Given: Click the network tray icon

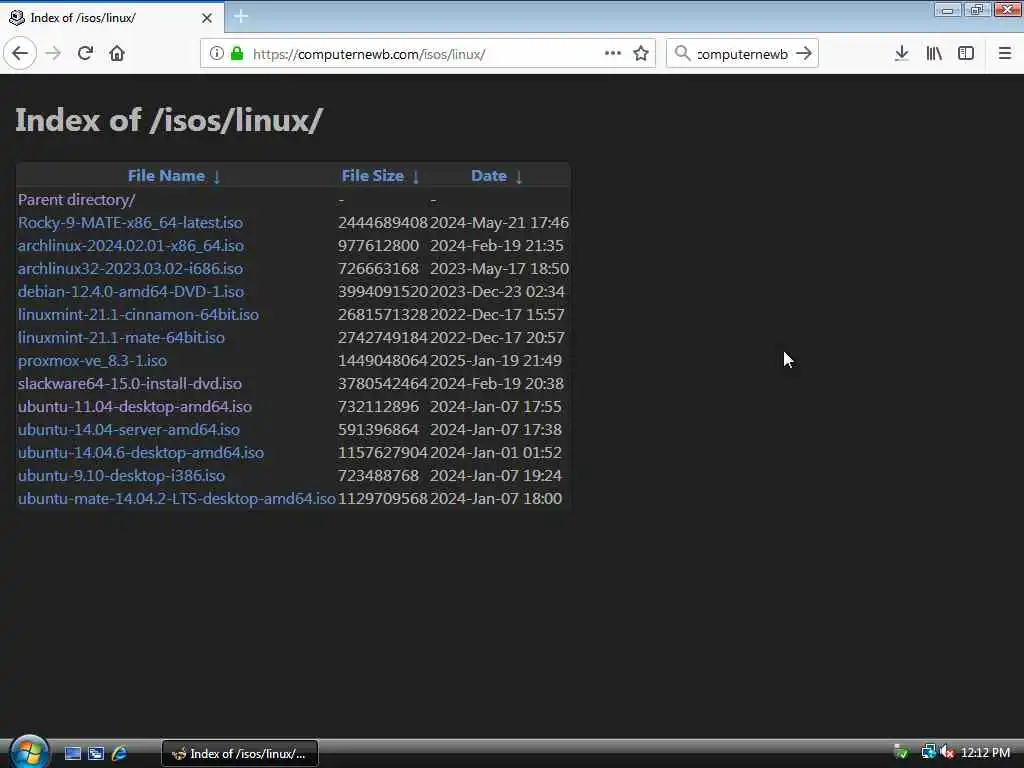Looking at the screenshot, I should click(x=928, y=753).
